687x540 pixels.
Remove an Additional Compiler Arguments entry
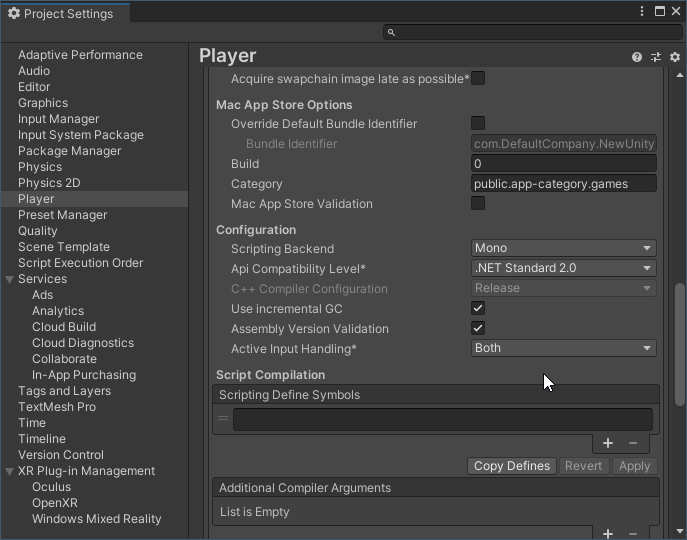(633, 533)
